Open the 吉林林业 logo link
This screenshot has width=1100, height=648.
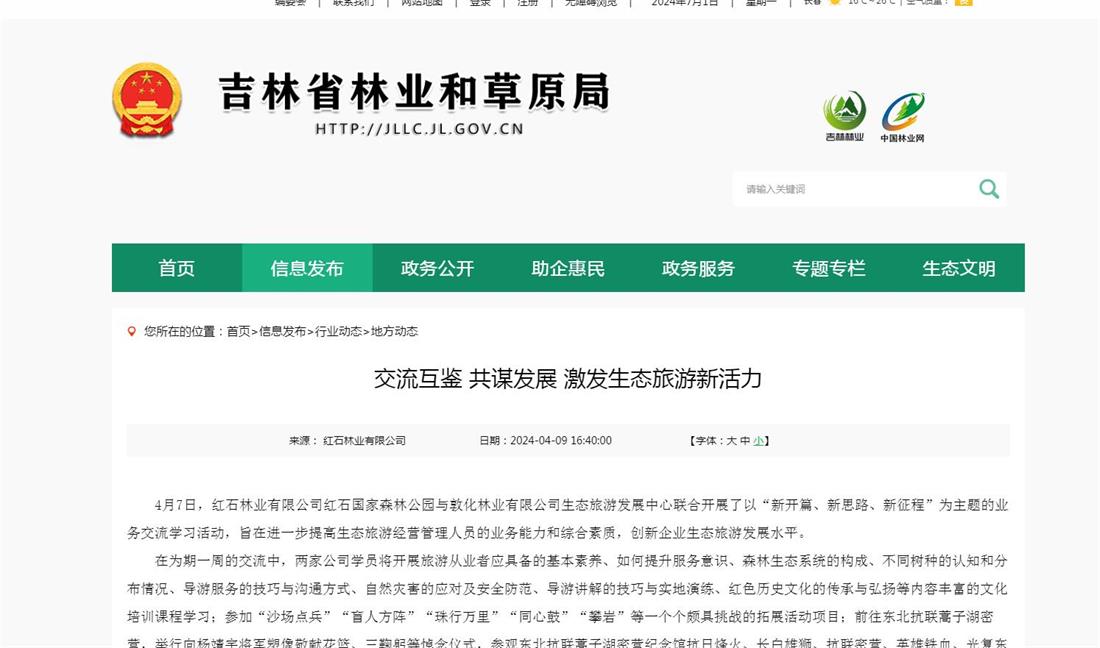tap(844, 116)
